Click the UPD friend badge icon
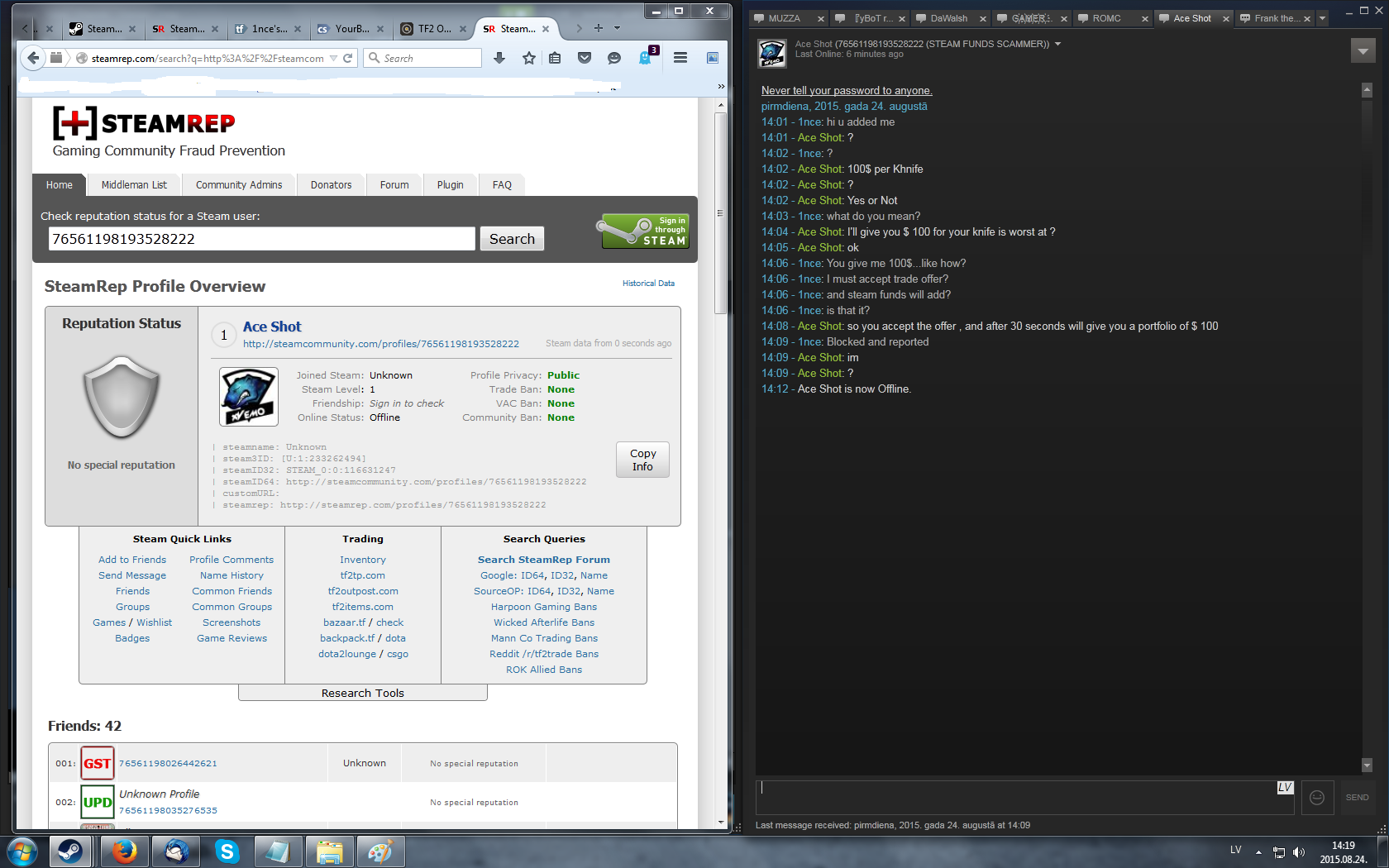This screenshot has height=868, width=1389. tap(97, 802)
